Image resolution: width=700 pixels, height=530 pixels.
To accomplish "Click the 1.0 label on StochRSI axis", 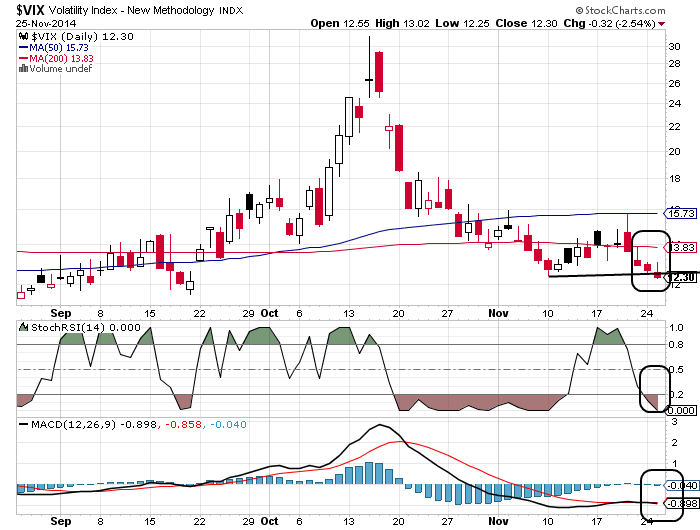I will coord(676,327).
